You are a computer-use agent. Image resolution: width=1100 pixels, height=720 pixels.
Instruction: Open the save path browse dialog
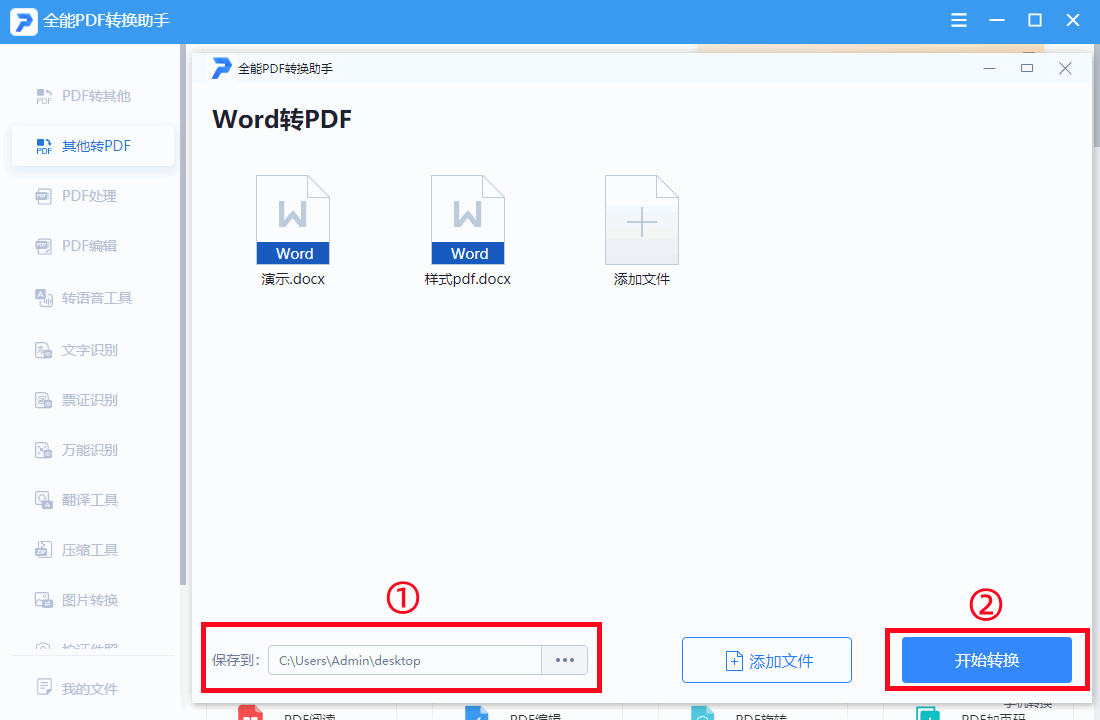(564, 659)
